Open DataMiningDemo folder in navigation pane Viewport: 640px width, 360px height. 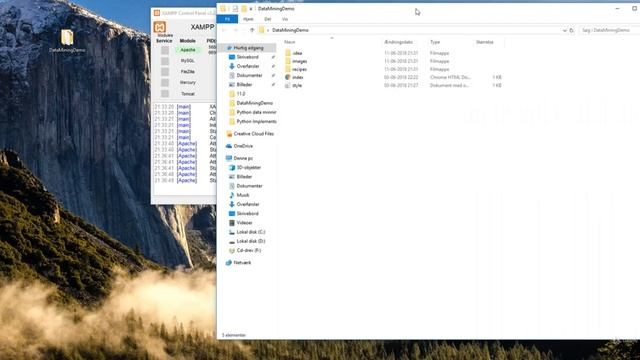(254, 103)
